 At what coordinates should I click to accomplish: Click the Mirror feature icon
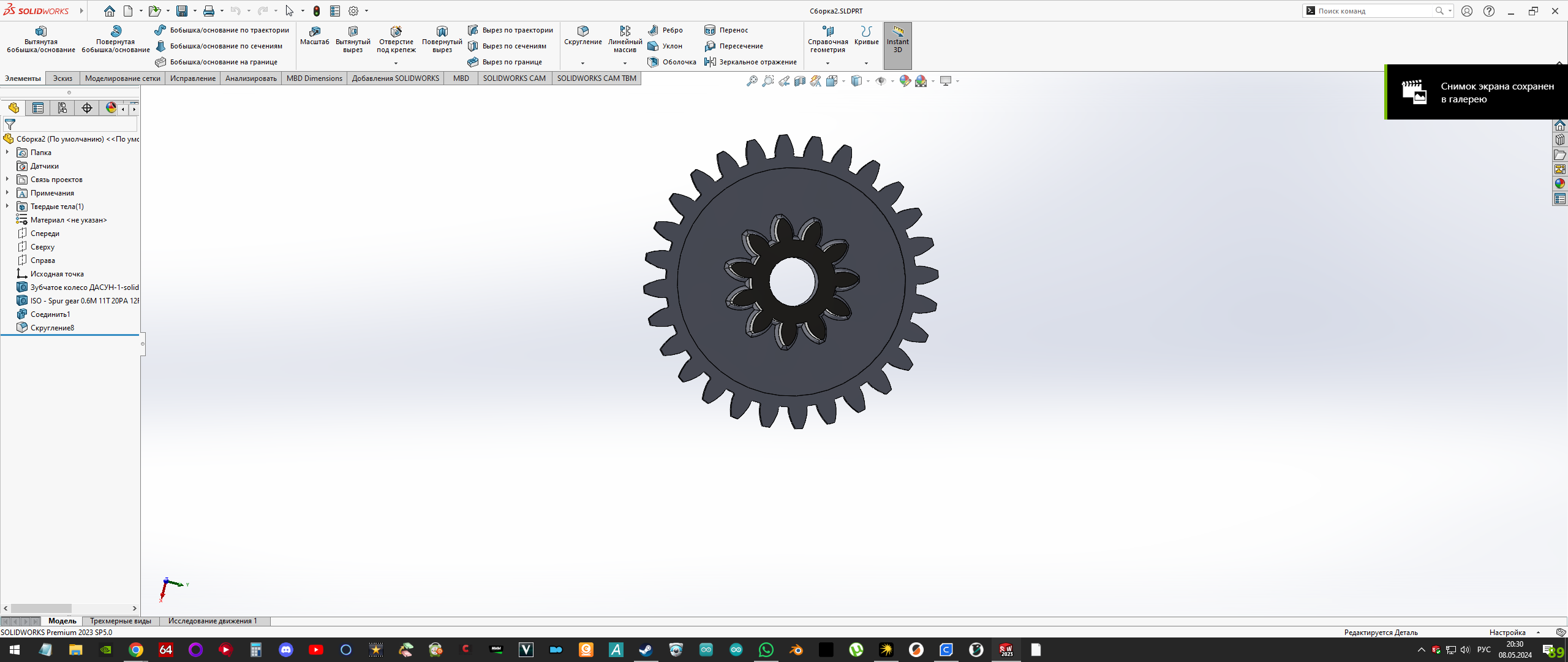[710, 62]
